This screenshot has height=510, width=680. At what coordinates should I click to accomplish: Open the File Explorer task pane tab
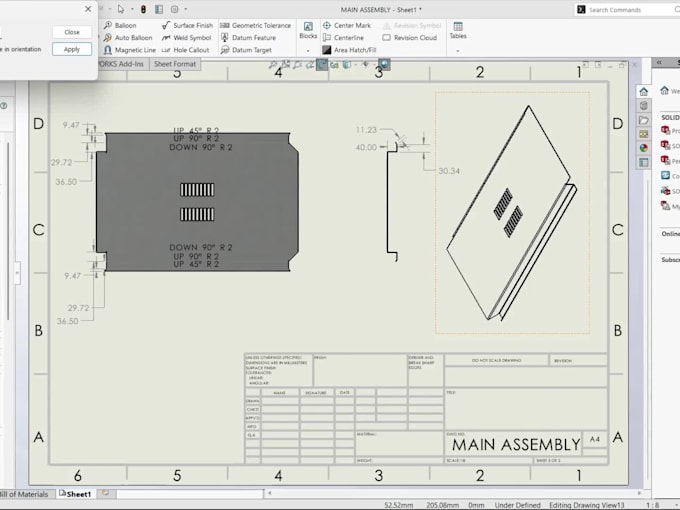[644, 120]
